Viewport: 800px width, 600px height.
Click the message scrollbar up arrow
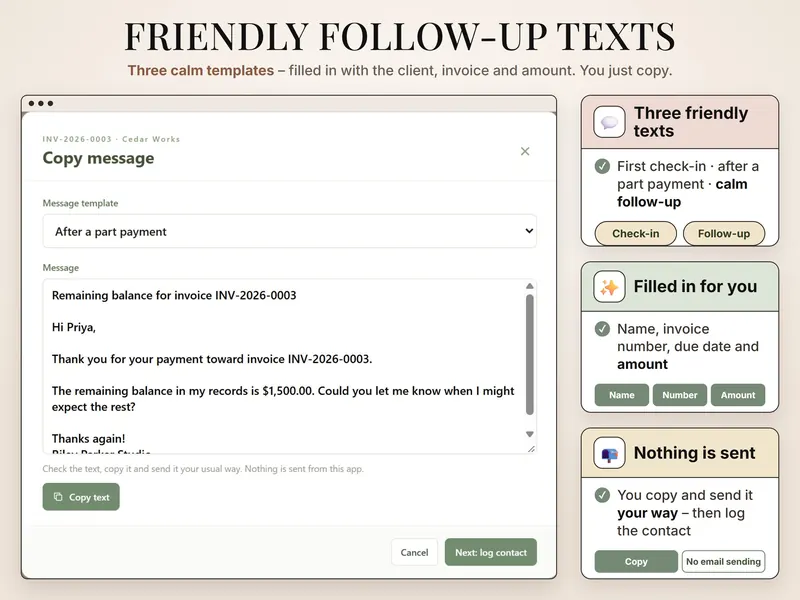coord(530,286)
